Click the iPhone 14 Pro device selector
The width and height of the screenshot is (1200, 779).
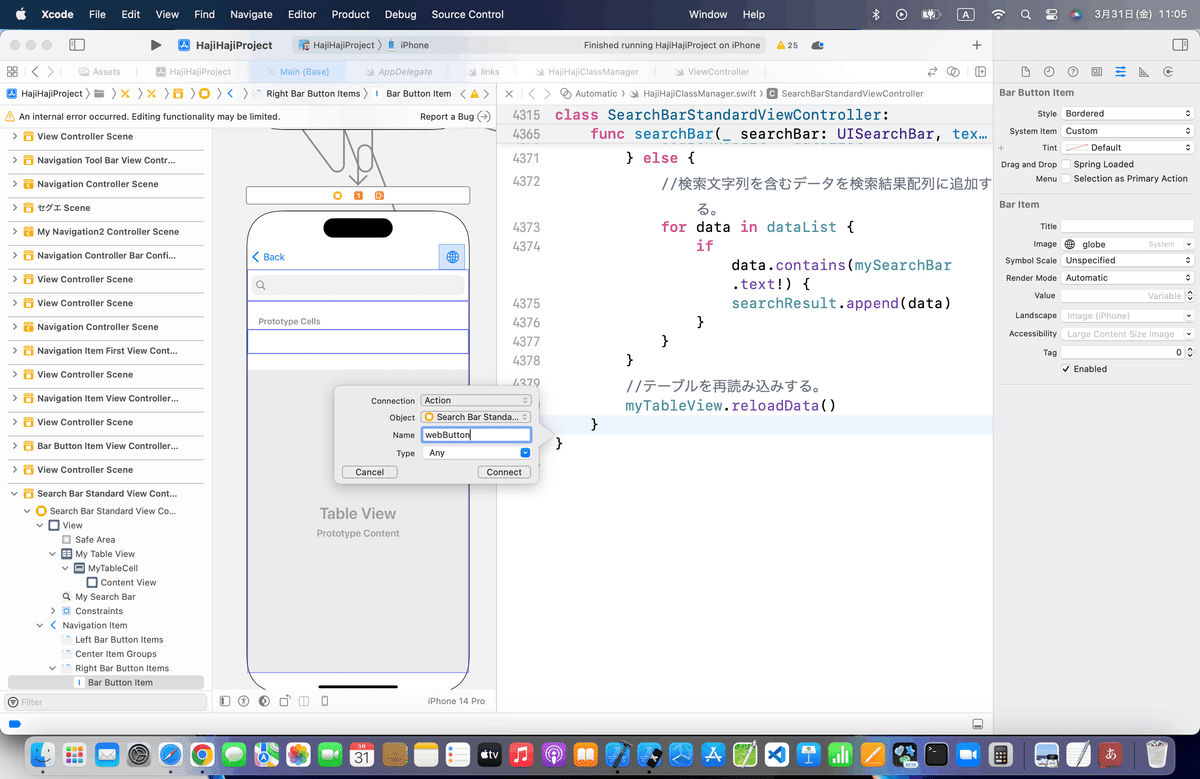pos(456,701)
